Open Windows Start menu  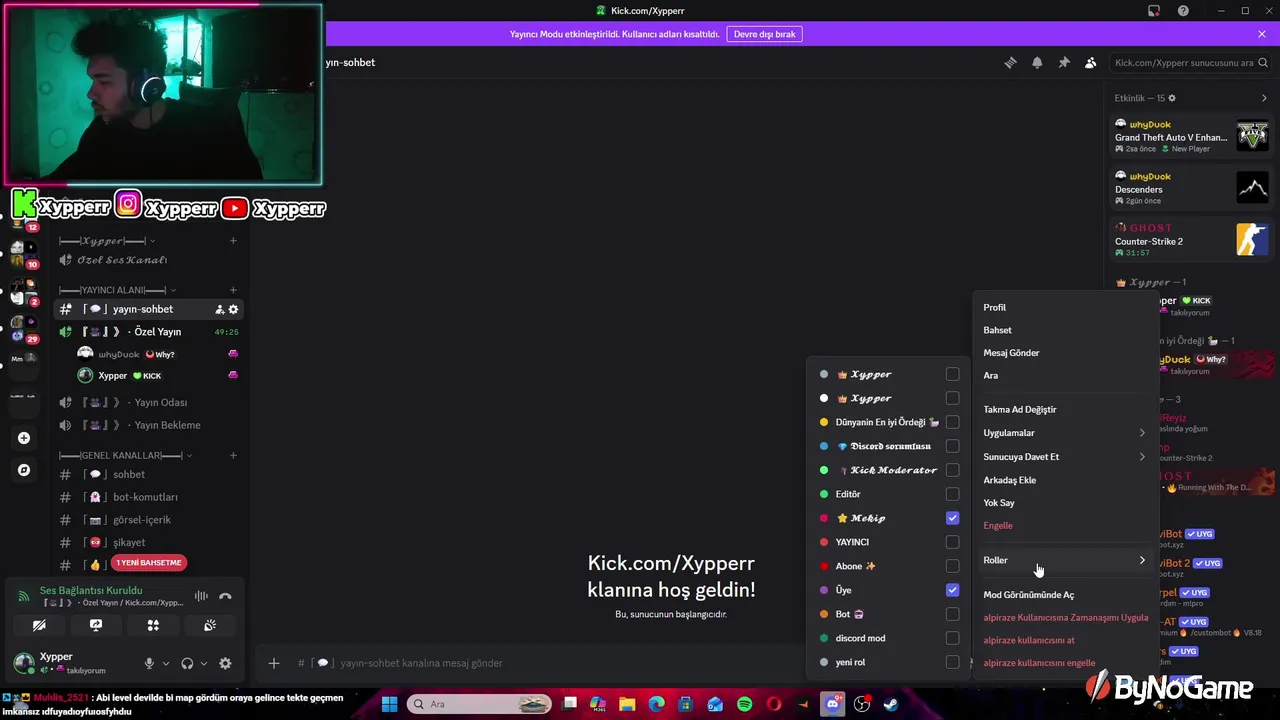pos(390,704)
